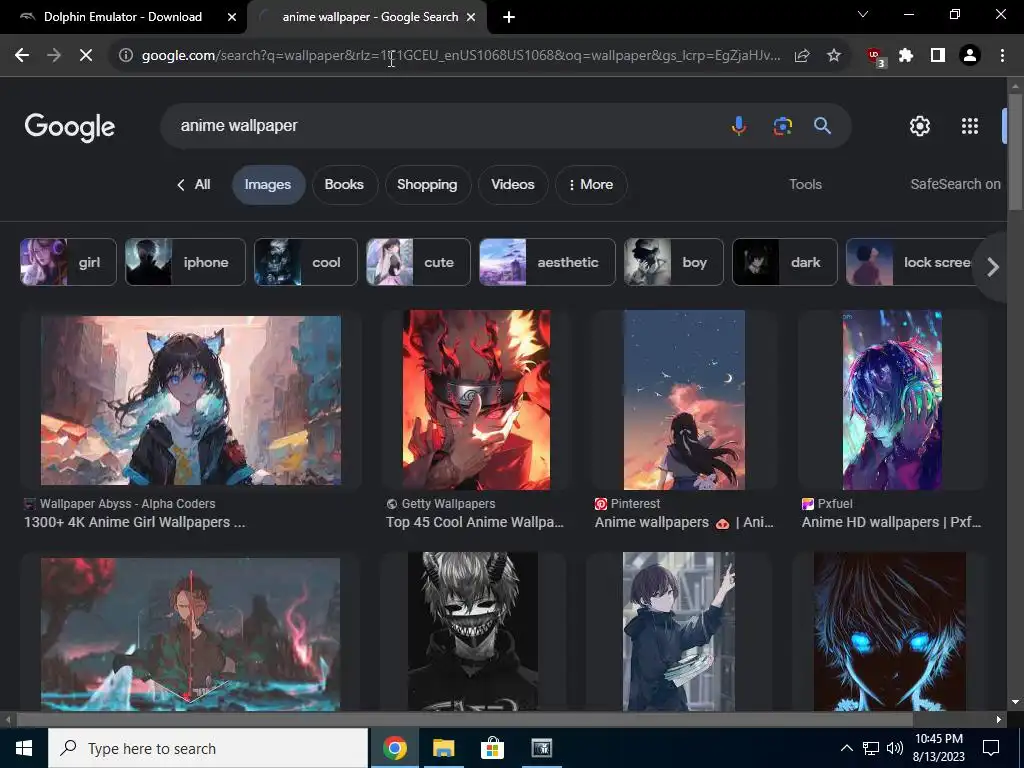Viewport: 1024px width, 768px height.
Task: Switch to Videos results
Action: [513, 185]
